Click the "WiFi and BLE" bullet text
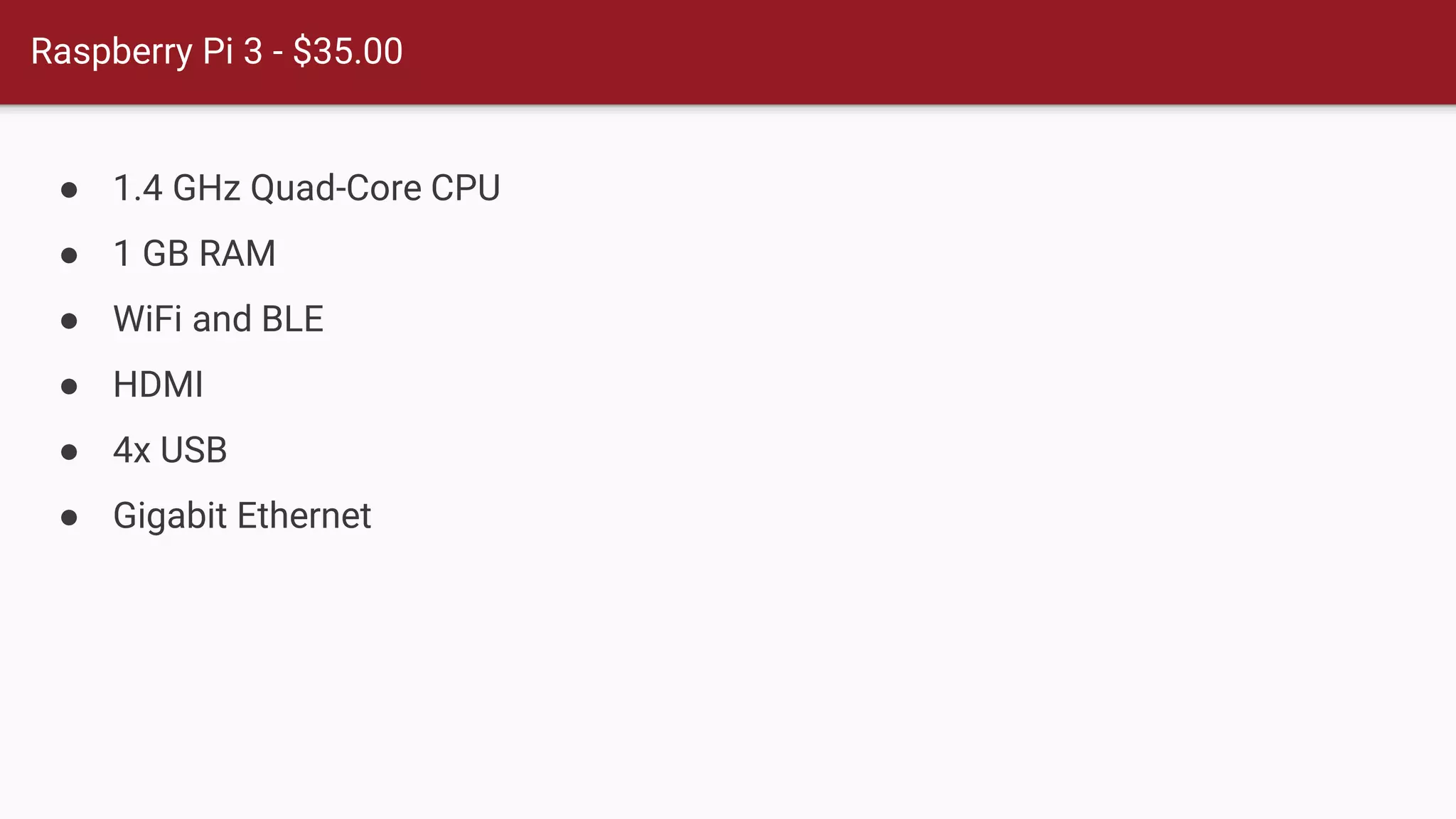Viewport: 1456px width, 819px height. coord(218,319)
